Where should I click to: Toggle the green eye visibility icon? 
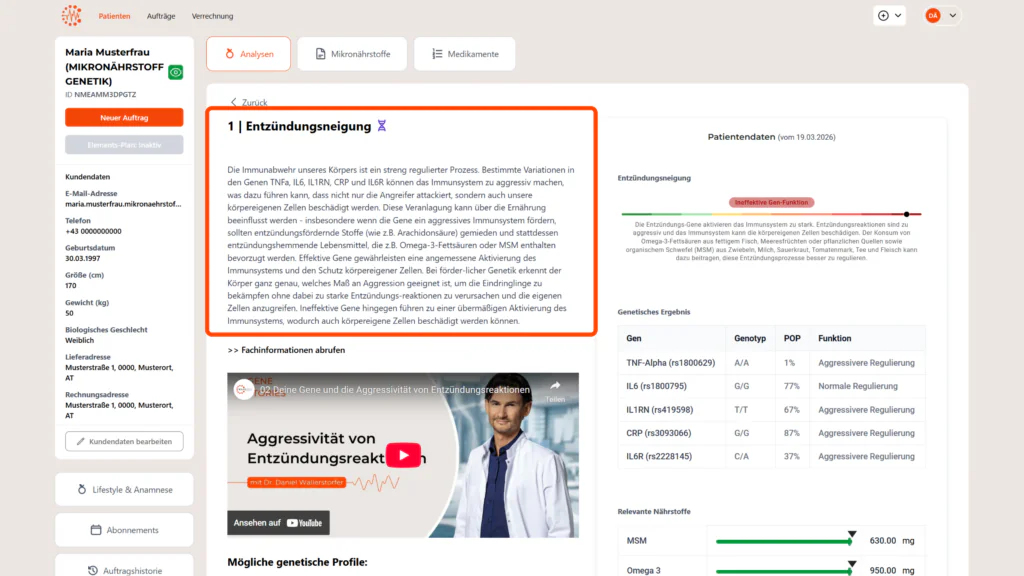176,72
